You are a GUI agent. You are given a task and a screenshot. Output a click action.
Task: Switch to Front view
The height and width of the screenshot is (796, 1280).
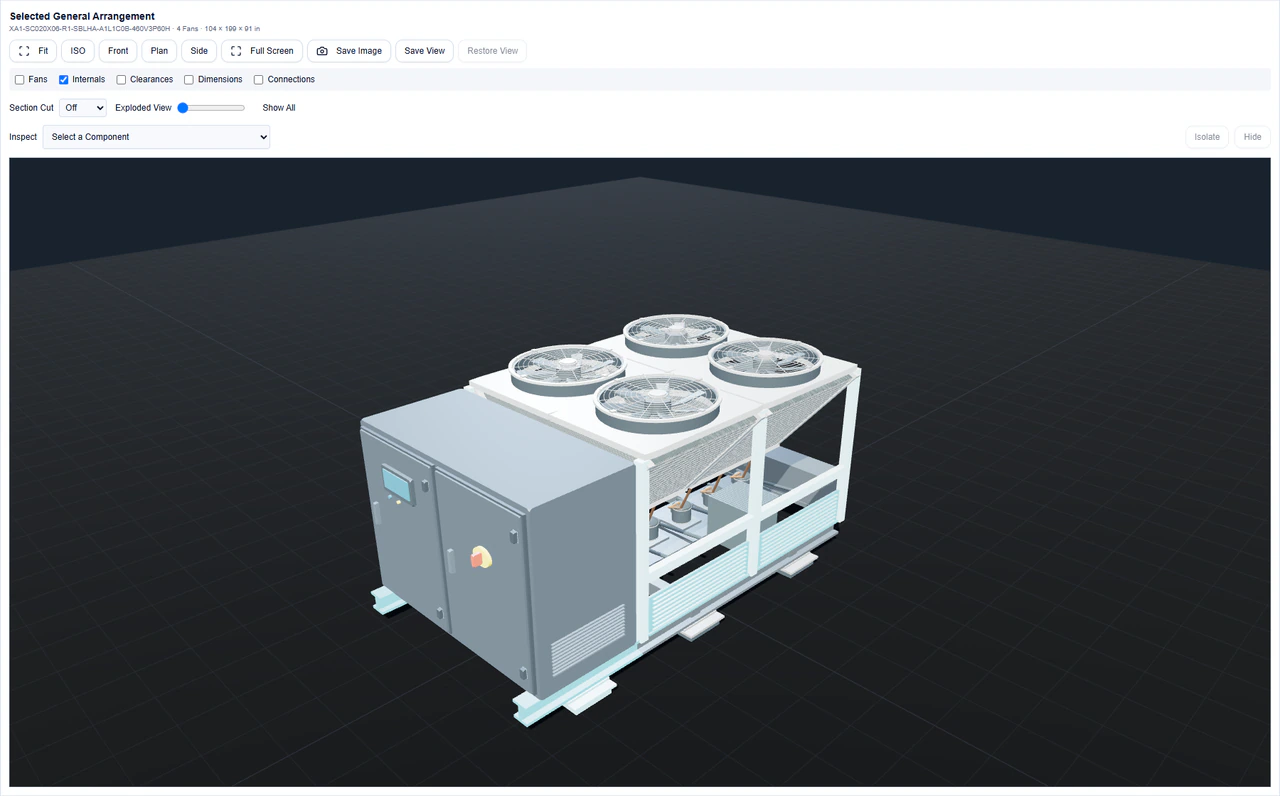click(118, 51)
